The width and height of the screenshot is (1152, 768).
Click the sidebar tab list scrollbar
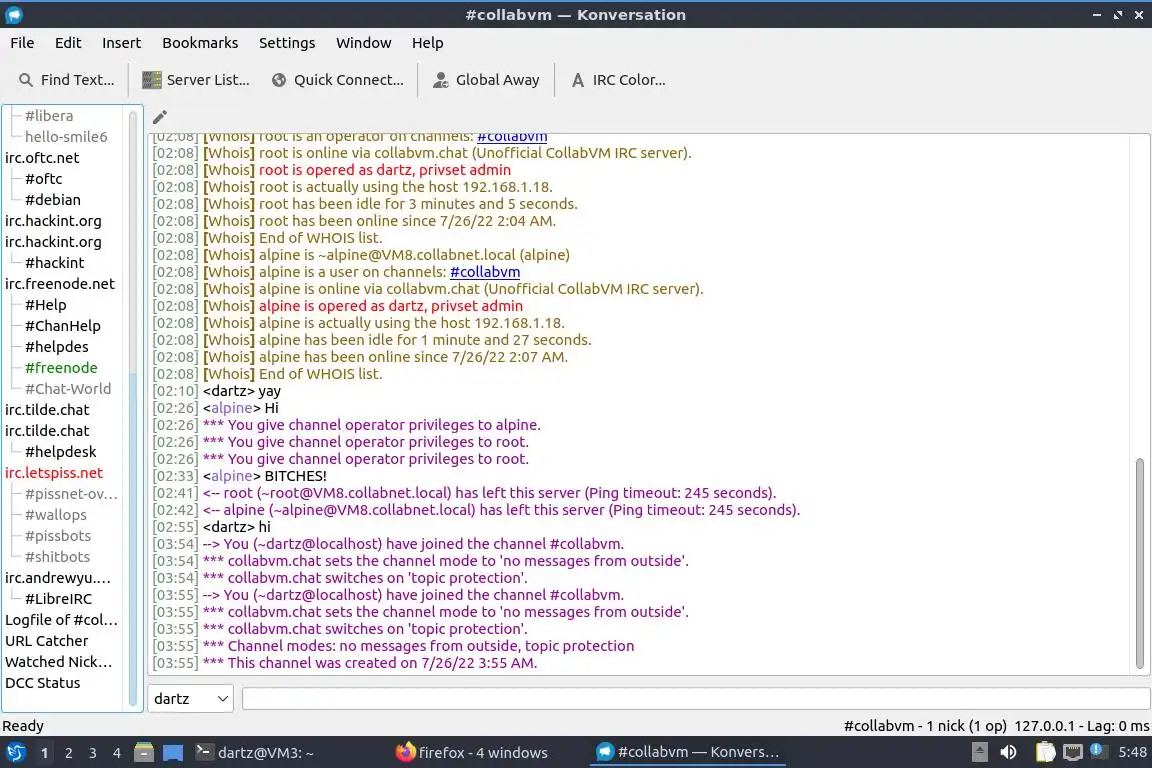pos(133,408)
